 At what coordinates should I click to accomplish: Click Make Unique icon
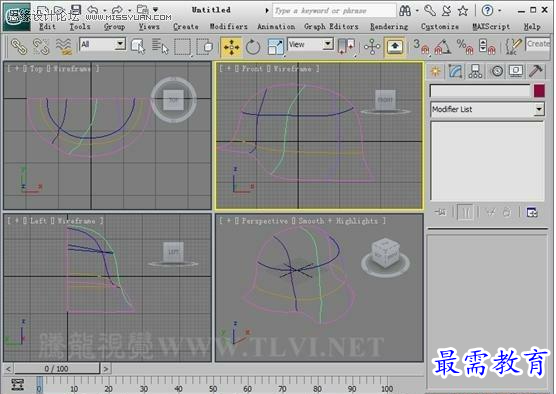click(491, 212)
